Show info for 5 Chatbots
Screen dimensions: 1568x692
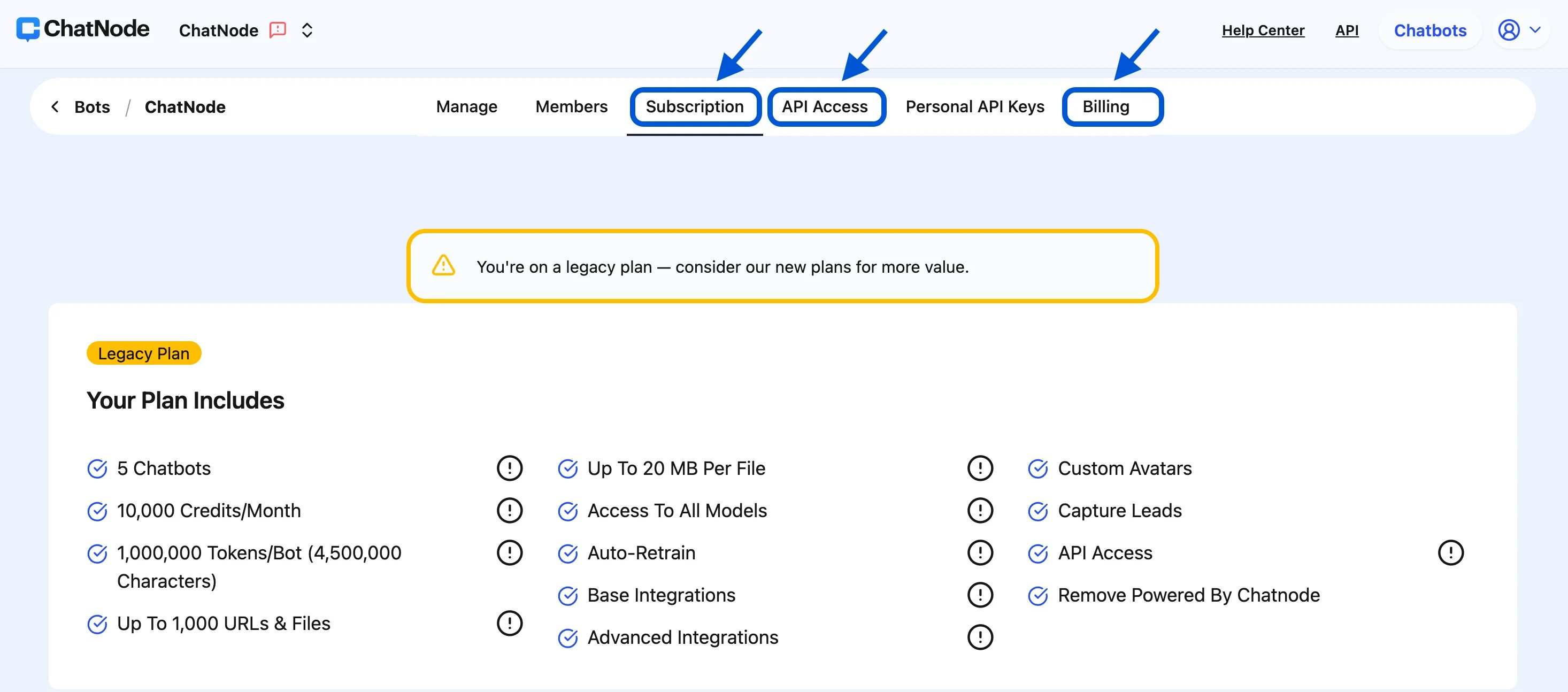[510, 468]
